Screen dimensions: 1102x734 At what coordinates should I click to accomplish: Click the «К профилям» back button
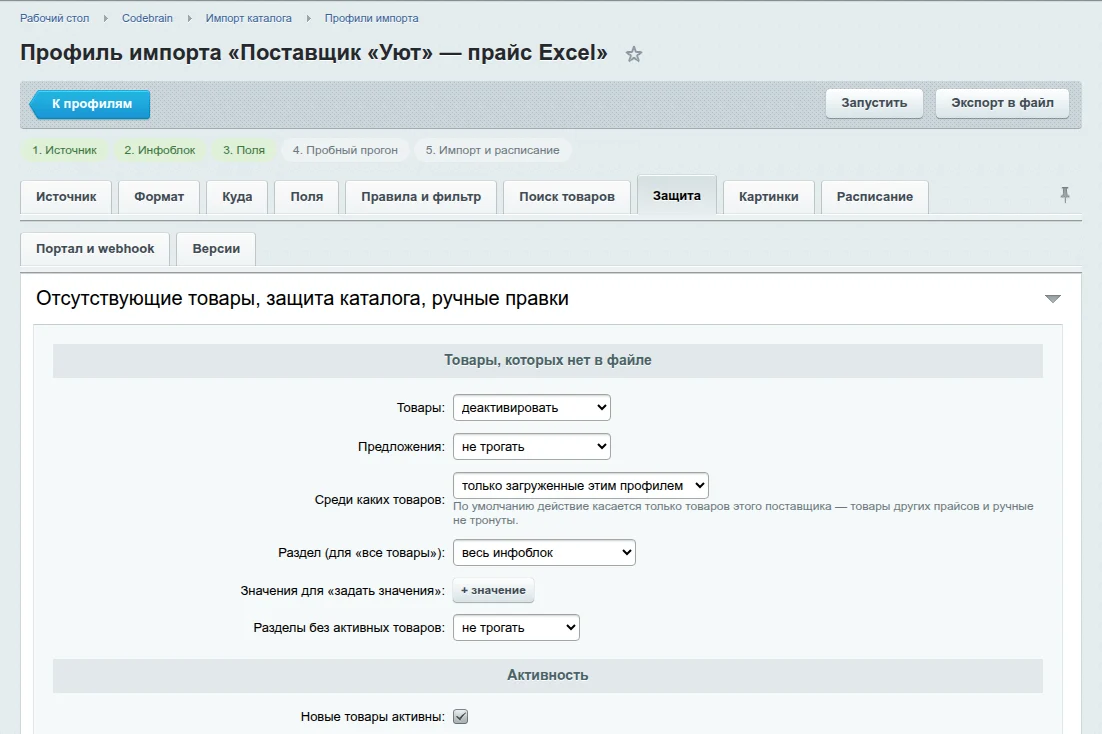90,104
